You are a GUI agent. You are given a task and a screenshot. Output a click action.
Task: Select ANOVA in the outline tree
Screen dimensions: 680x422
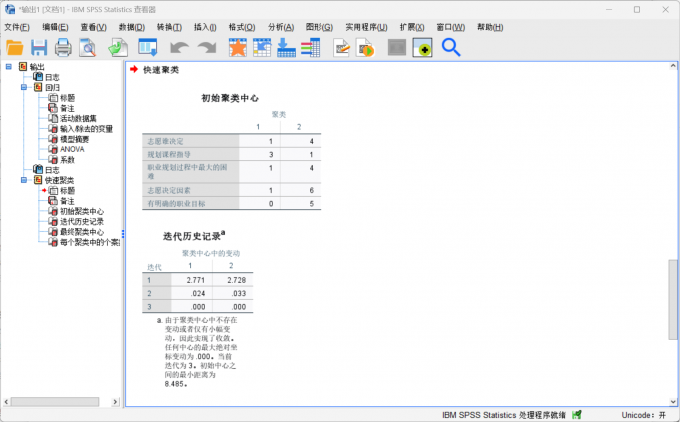(x=73, y=149)
